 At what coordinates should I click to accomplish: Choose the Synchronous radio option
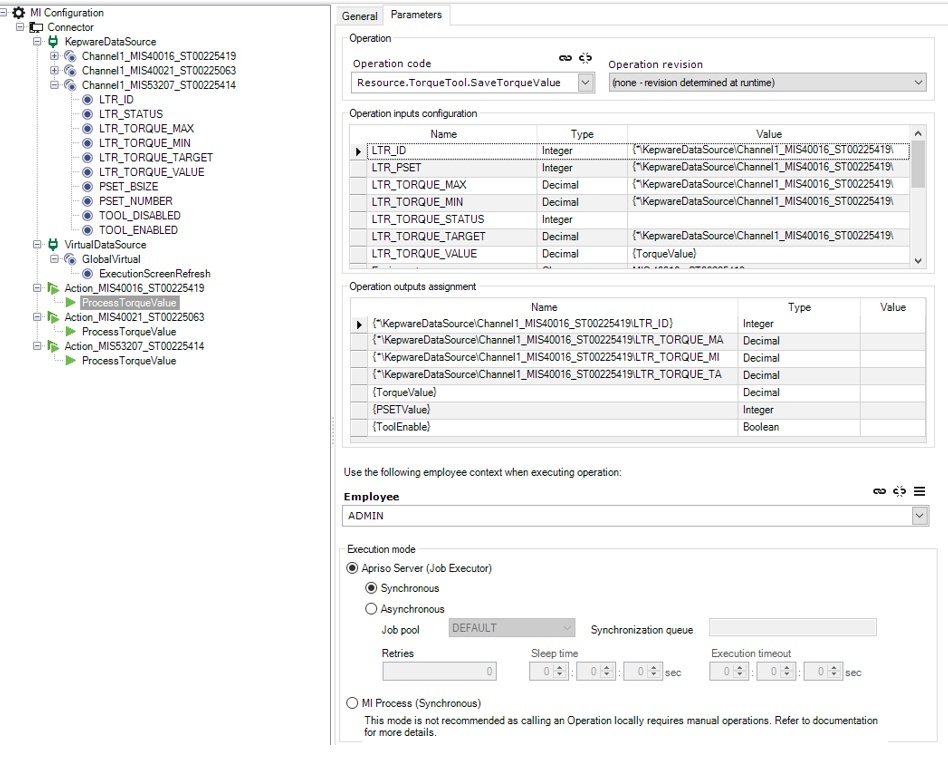[x=371, y=588]
